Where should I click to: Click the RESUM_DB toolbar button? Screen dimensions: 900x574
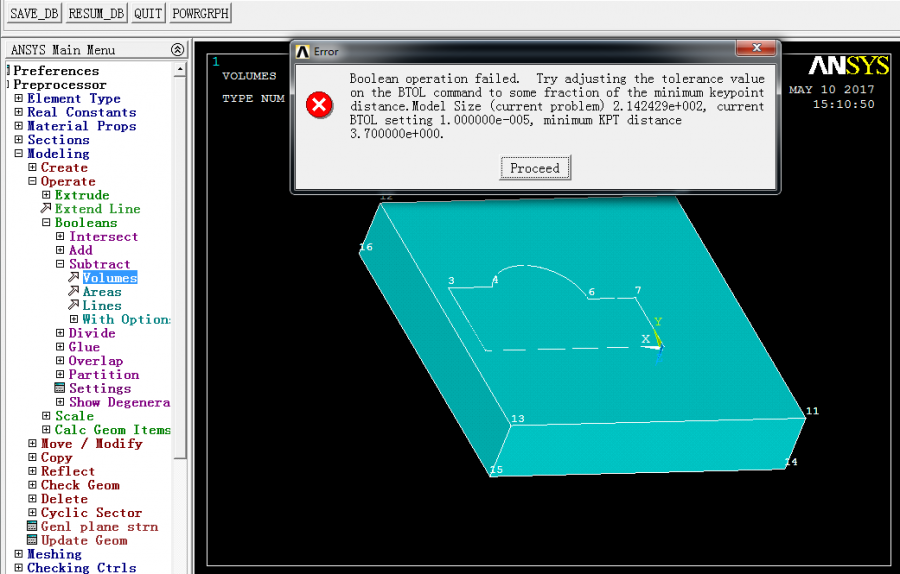click(96, 13)
